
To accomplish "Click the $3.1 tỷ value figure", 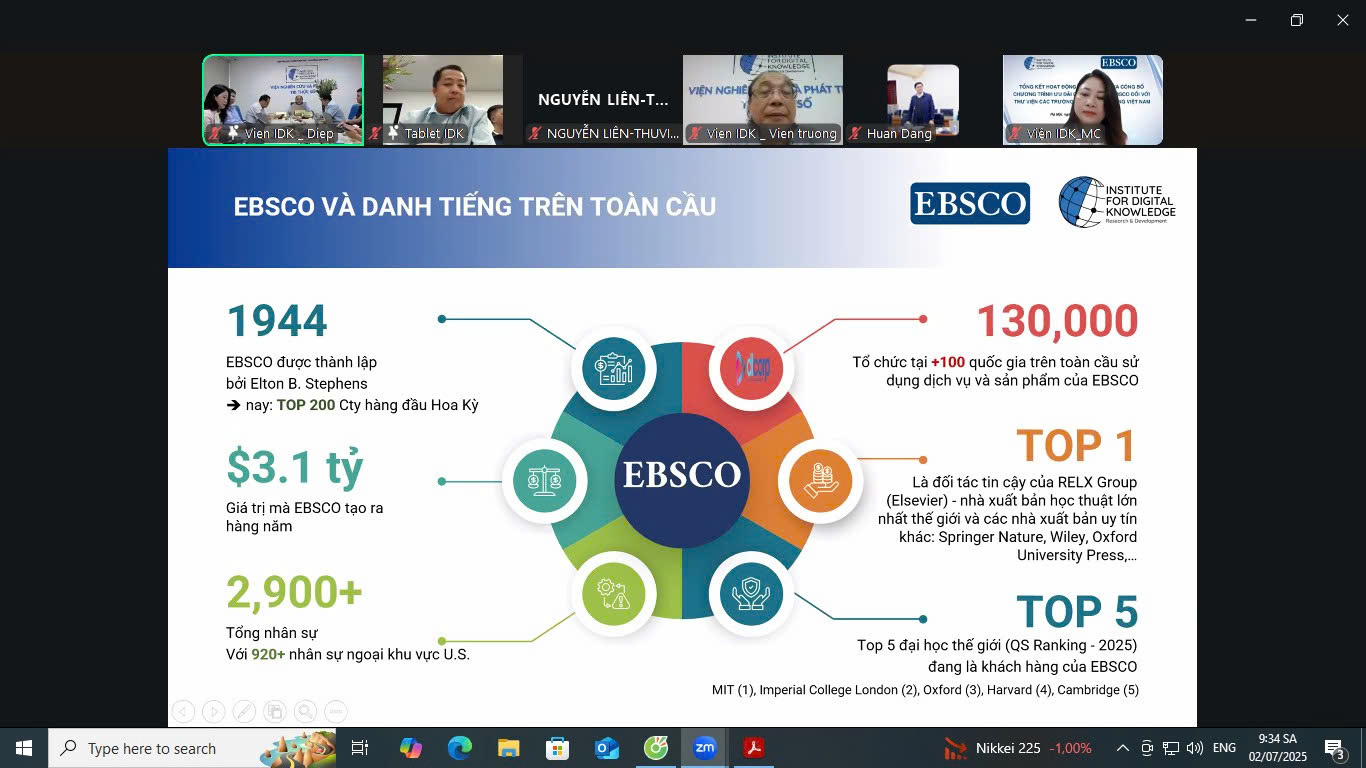I will point(295,467).
